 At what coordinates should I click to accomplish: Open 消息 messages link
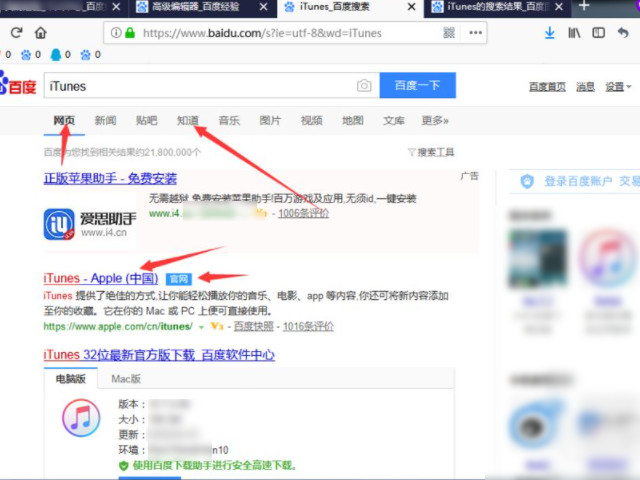tap(585, 87)
